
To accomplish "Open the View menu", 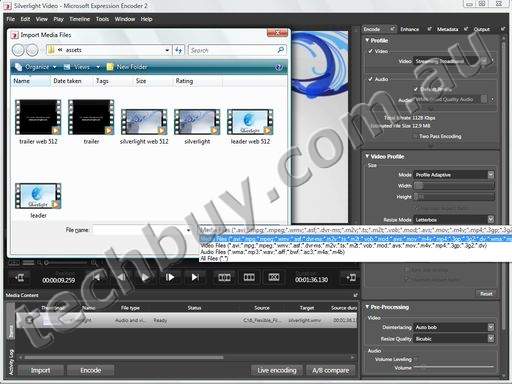I will (x=42, y=19).
